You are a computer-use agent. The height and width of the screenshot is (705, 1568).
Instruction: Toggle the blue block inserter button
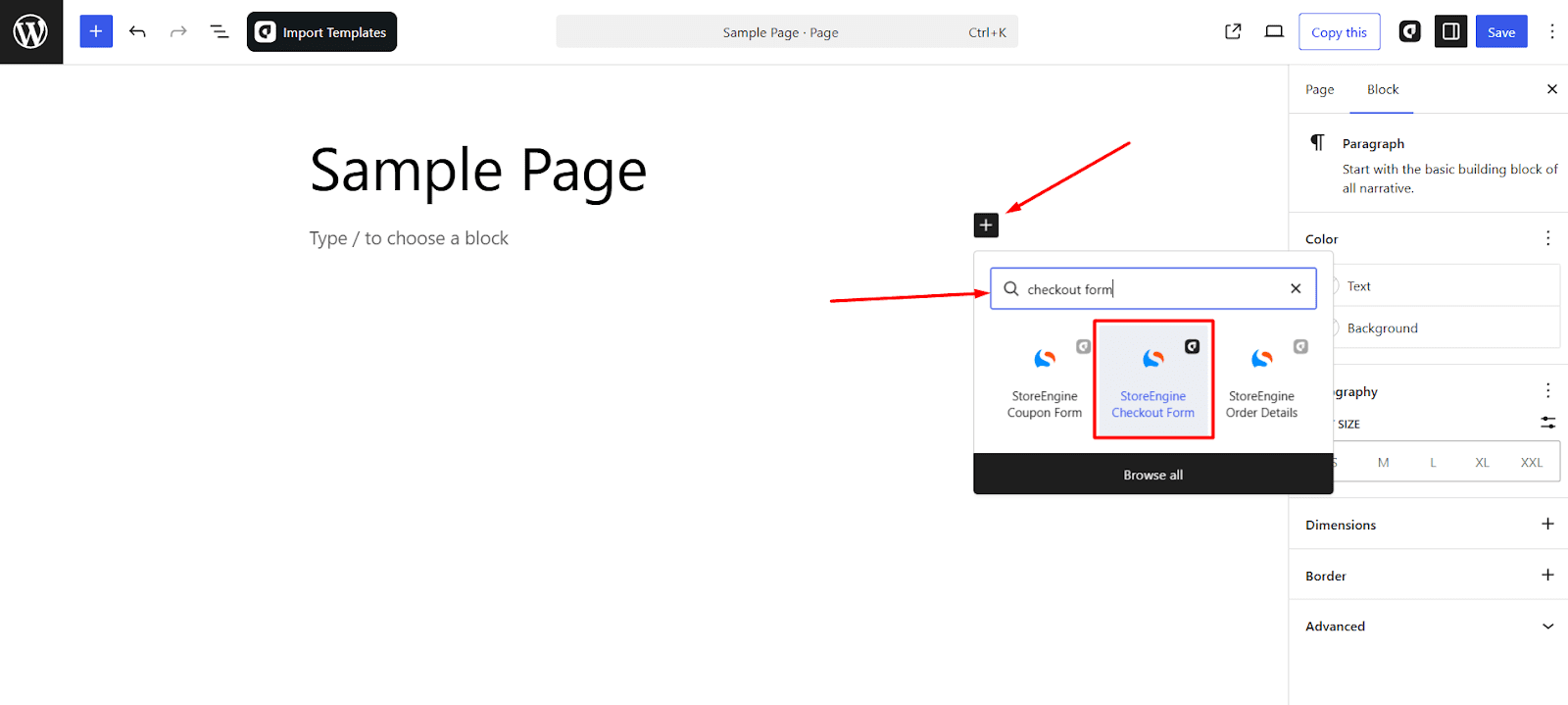point(96,31)
